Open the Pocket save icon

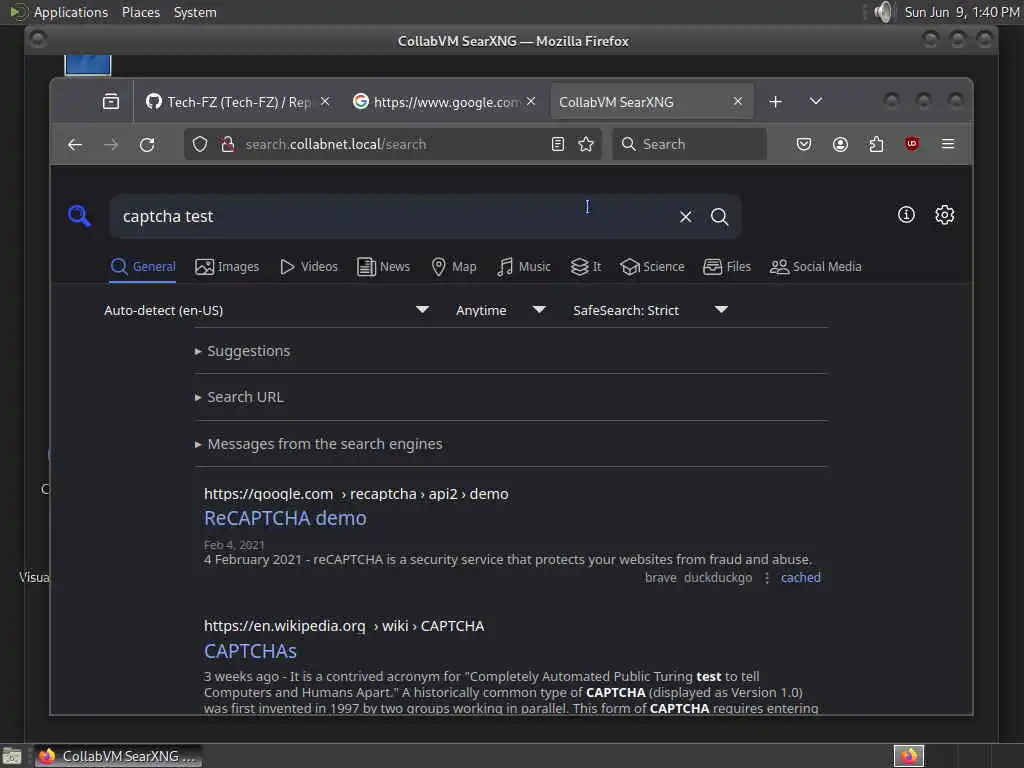tap(804, 144)
